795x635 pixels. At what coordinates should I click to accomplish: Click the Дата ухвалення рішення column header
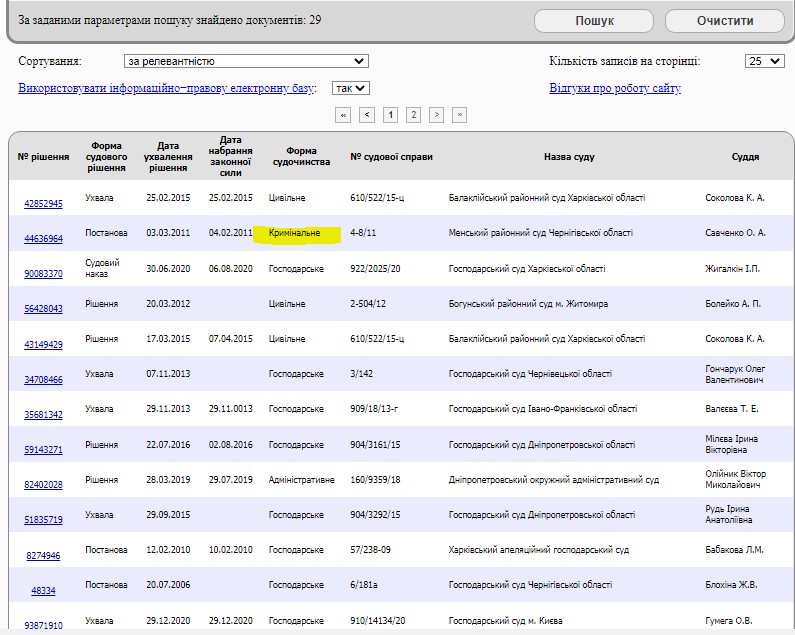[168, 157]
